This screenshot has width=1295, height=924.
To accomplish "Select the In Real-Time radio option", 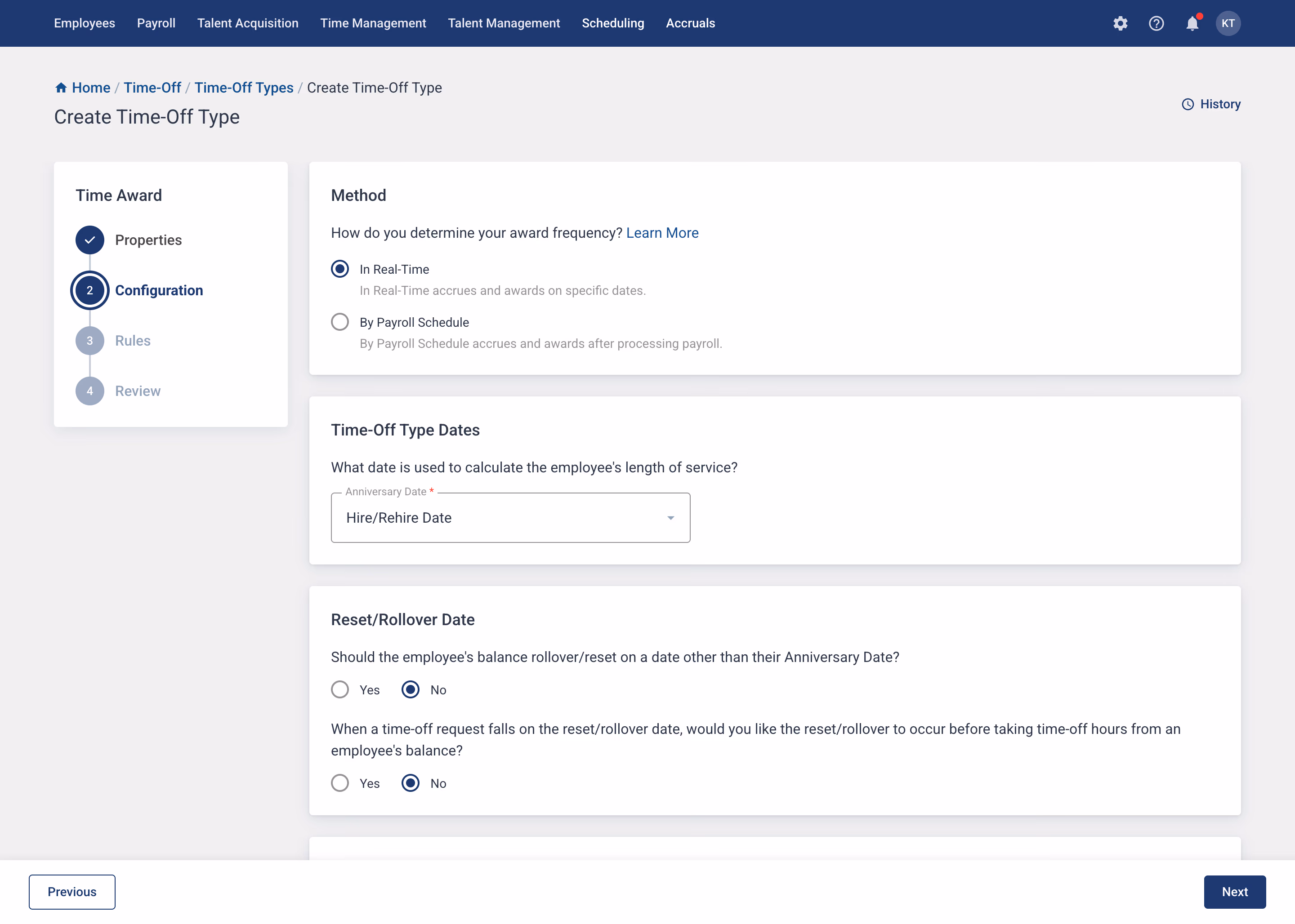I will coord(340,269).
